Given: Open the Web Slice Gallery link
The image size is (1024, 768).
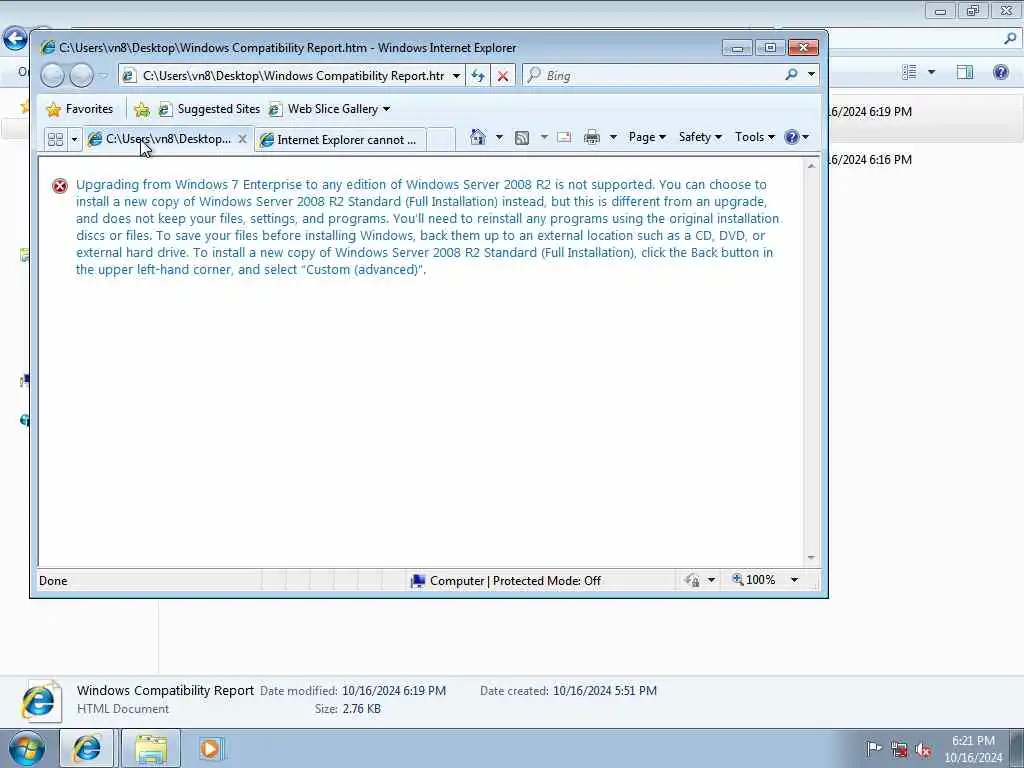Looking at the screenshot, I should [324, 109].
